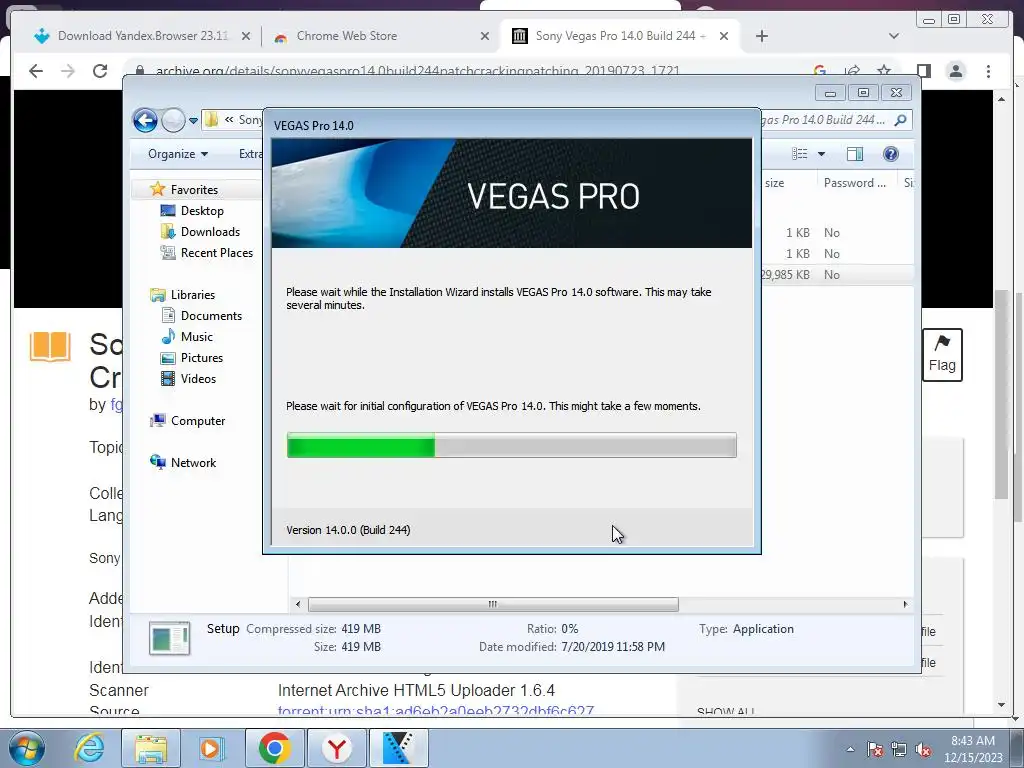The height and width of the screenshot is (768, 1024).
Task: Open Downloads in the Favorites list
Action: pyautogui.click(x=210, y=231)
